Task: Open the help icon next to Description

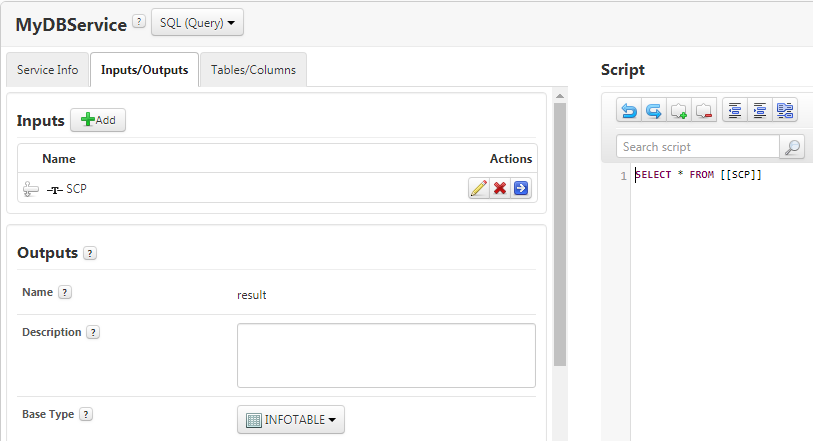Action: coord(93,332)
